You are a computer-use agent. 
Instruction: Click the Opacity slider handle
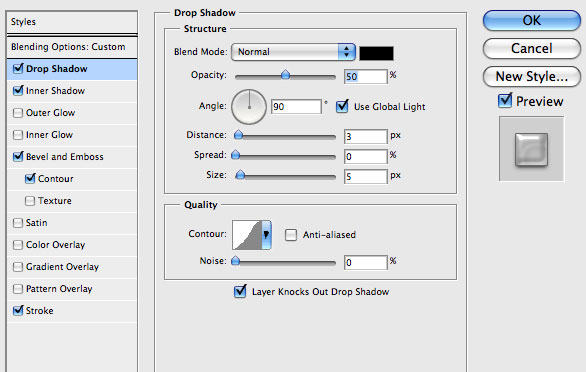tap(286, 74)
